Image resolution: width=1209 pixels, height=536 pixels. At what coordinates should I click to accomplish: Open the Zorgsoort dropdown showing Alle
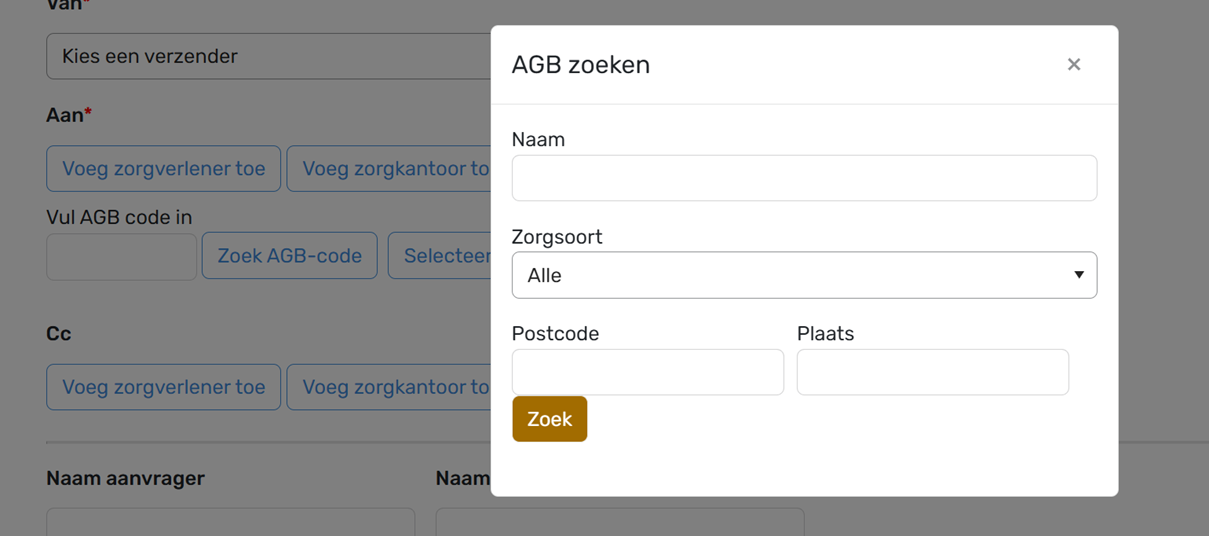point(803,275)
